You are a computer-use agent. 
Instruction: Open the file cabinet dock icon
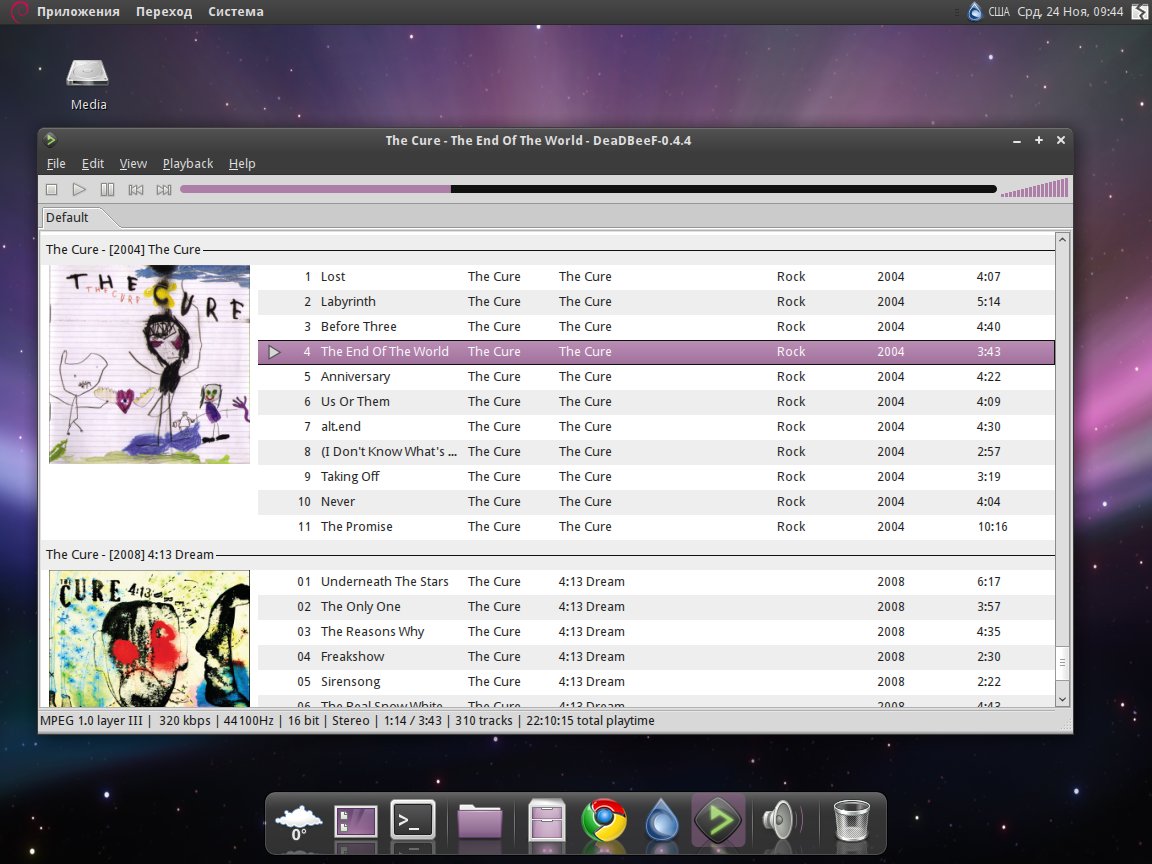point(547,820)
